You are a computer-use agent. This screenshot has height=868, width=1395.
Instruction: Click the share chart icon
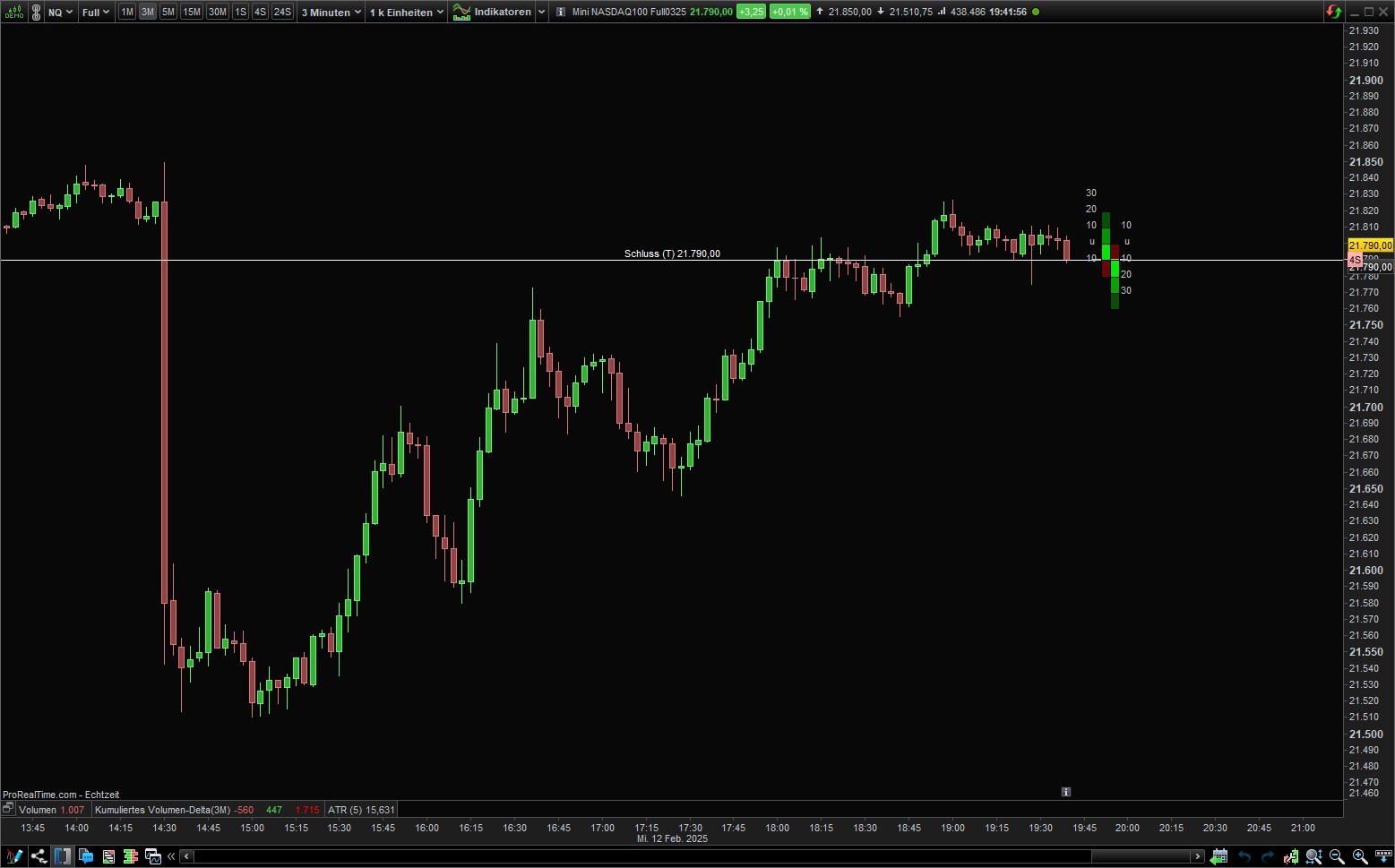point(39,856)
